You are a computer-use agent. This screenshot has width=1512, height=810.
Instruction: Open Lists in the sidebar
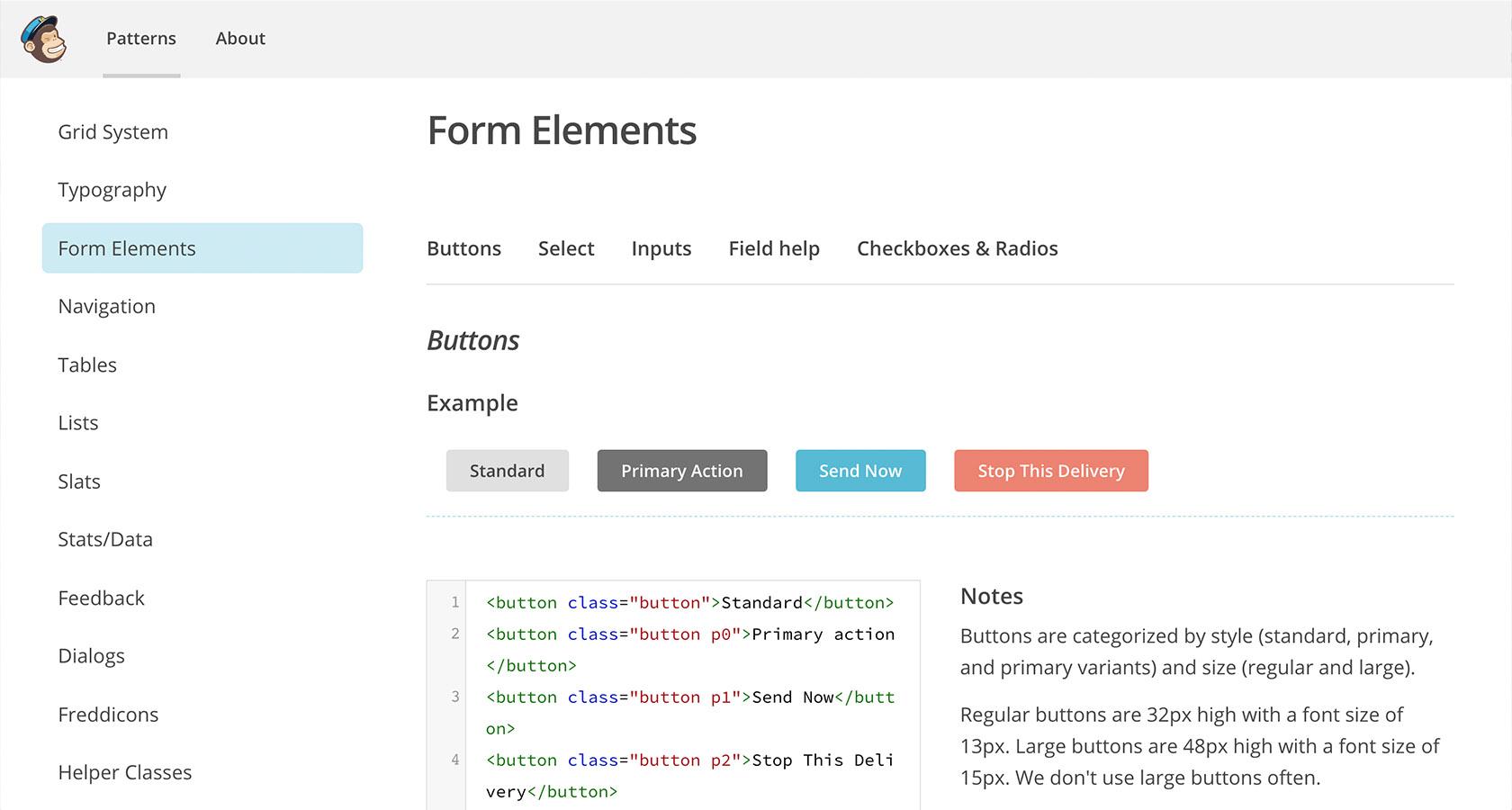[x=78, y=423]
